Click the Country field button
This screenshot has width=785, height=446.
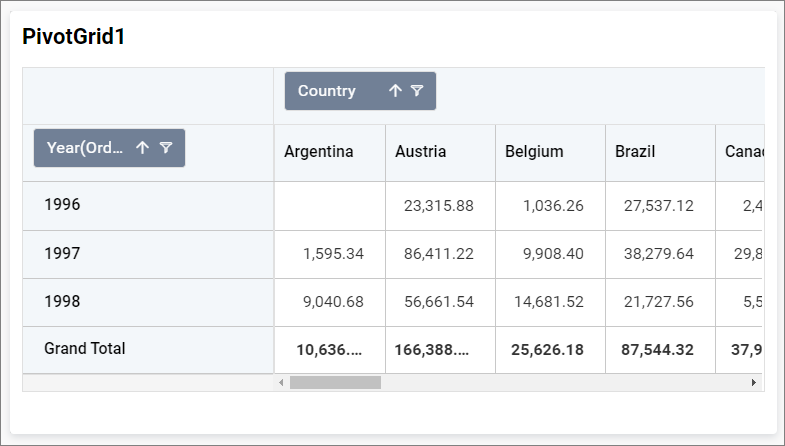(x=328, y=91)
